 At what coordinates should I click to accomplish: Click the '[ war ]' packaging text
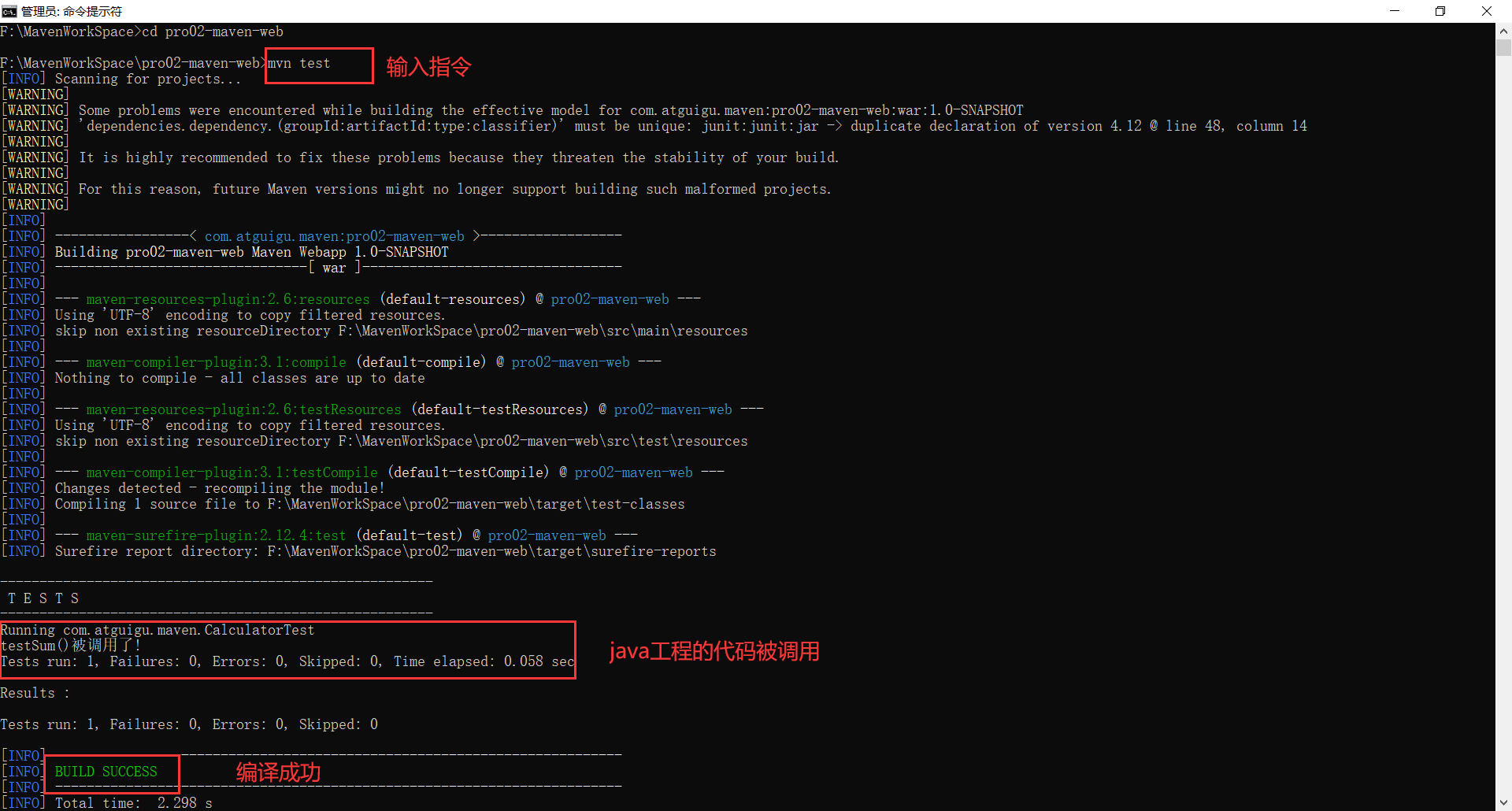335,268
